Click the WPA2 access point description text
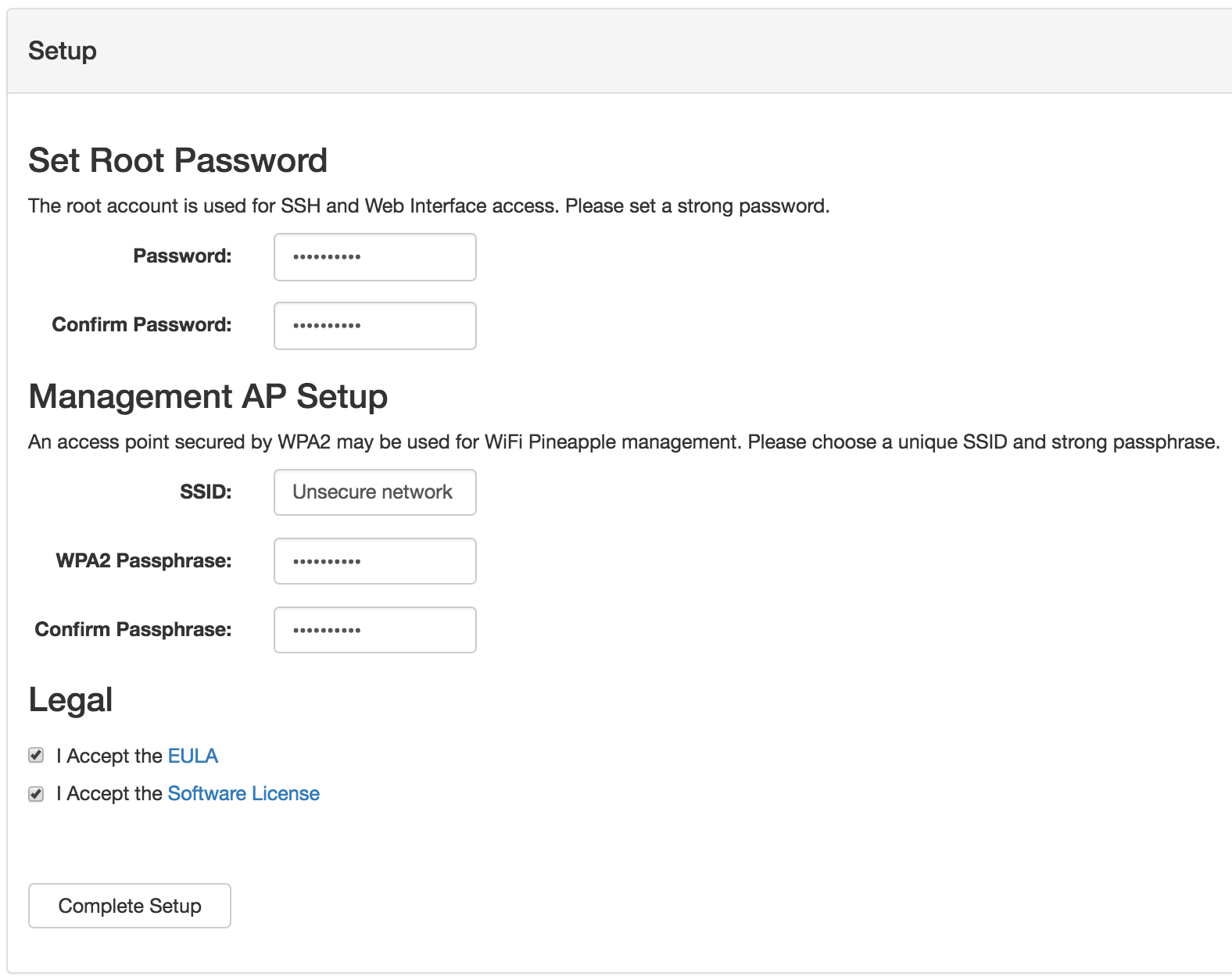Image resolution: width=1232 pixels, height=980 pixels. (624, 442)
